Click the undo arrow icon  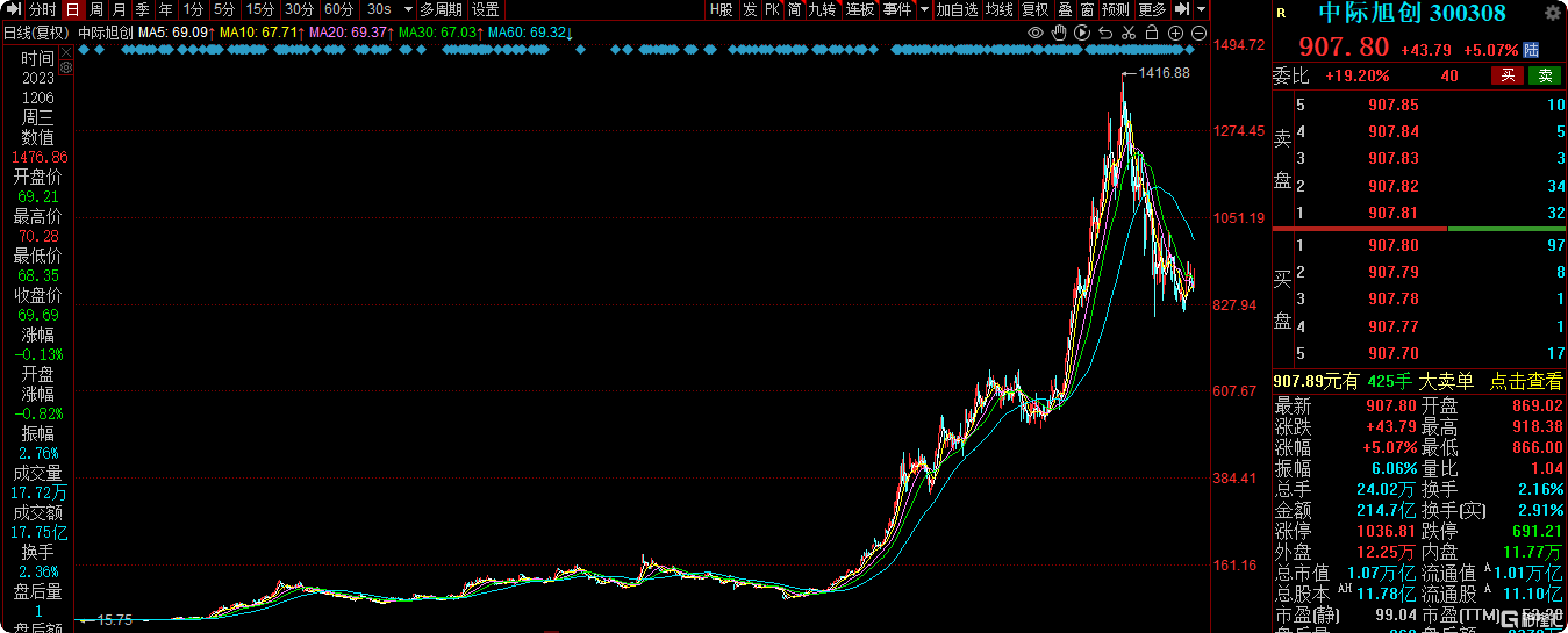[1105, 33]
